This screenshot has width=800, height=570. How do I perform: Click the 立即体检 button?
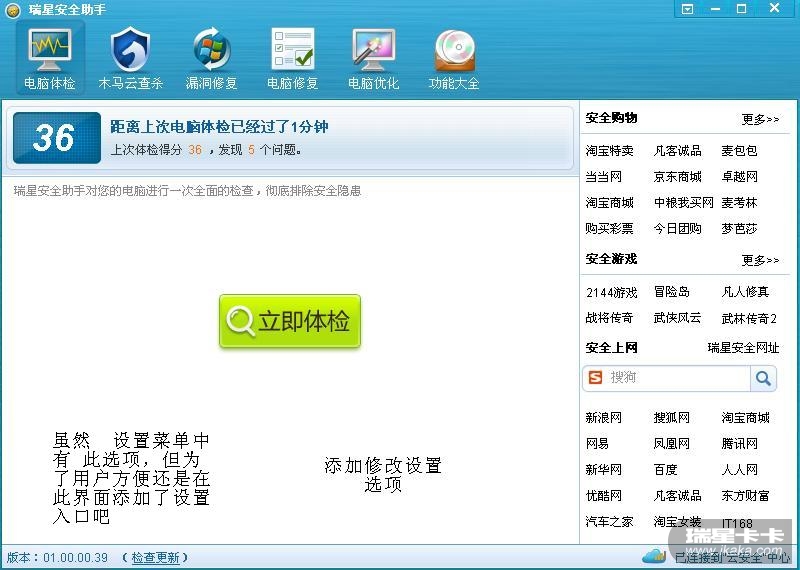point(290,321)
